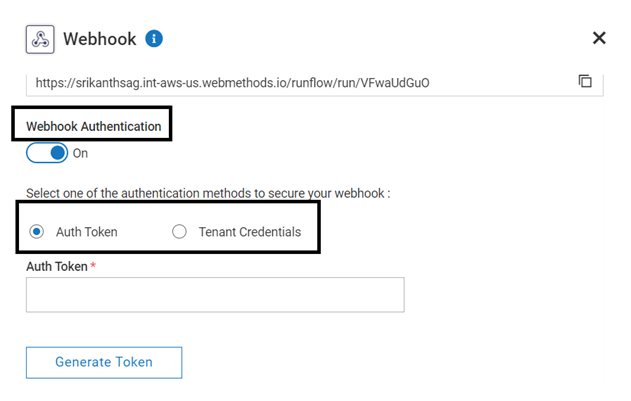Viewport: 631px width, 401px height.
Task: Click the blue knob of the authentication toggle
Action: click(x=58, y=153)
